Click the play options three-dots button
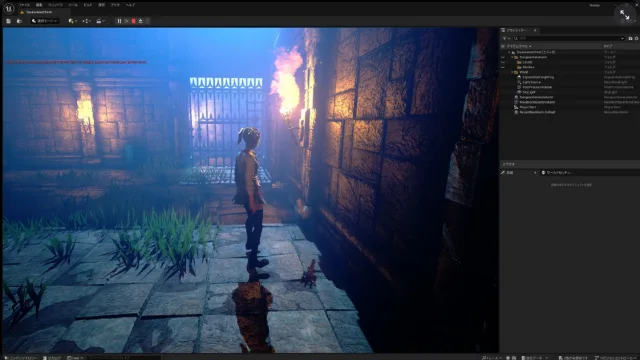 148,21
